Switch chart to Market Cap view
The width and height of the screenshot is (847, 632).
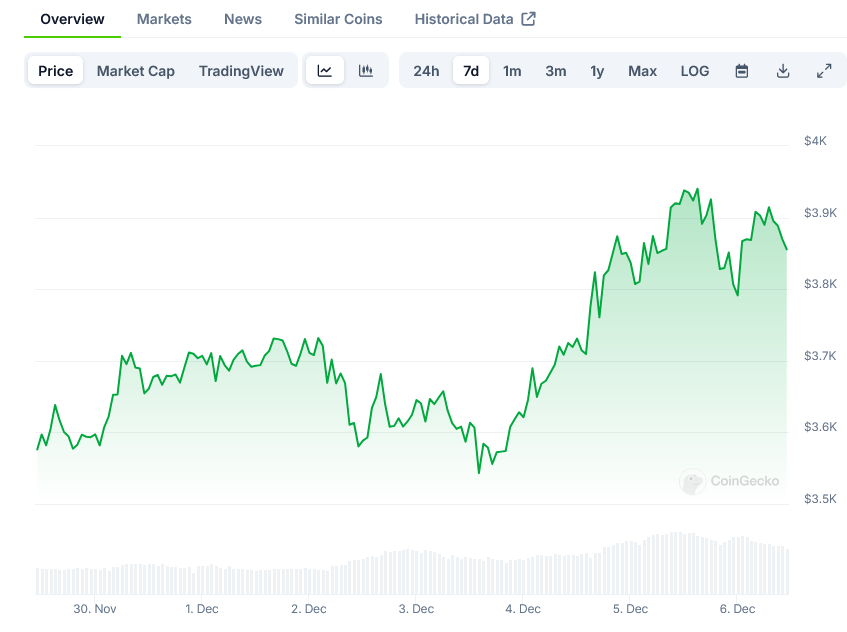pyautogui.click(x=136, y=71)
